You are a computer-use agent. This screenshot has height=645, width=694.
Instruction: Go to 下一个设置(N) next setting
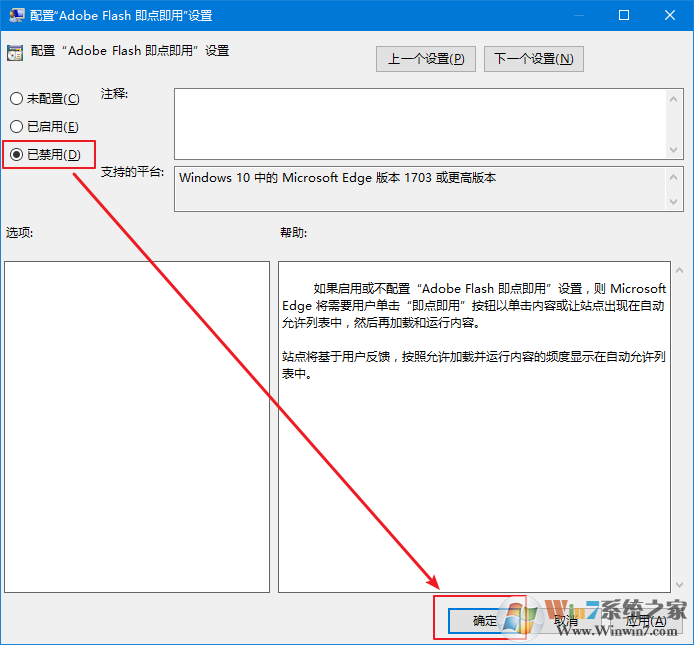pyautogui.click(x=534, y=59)
